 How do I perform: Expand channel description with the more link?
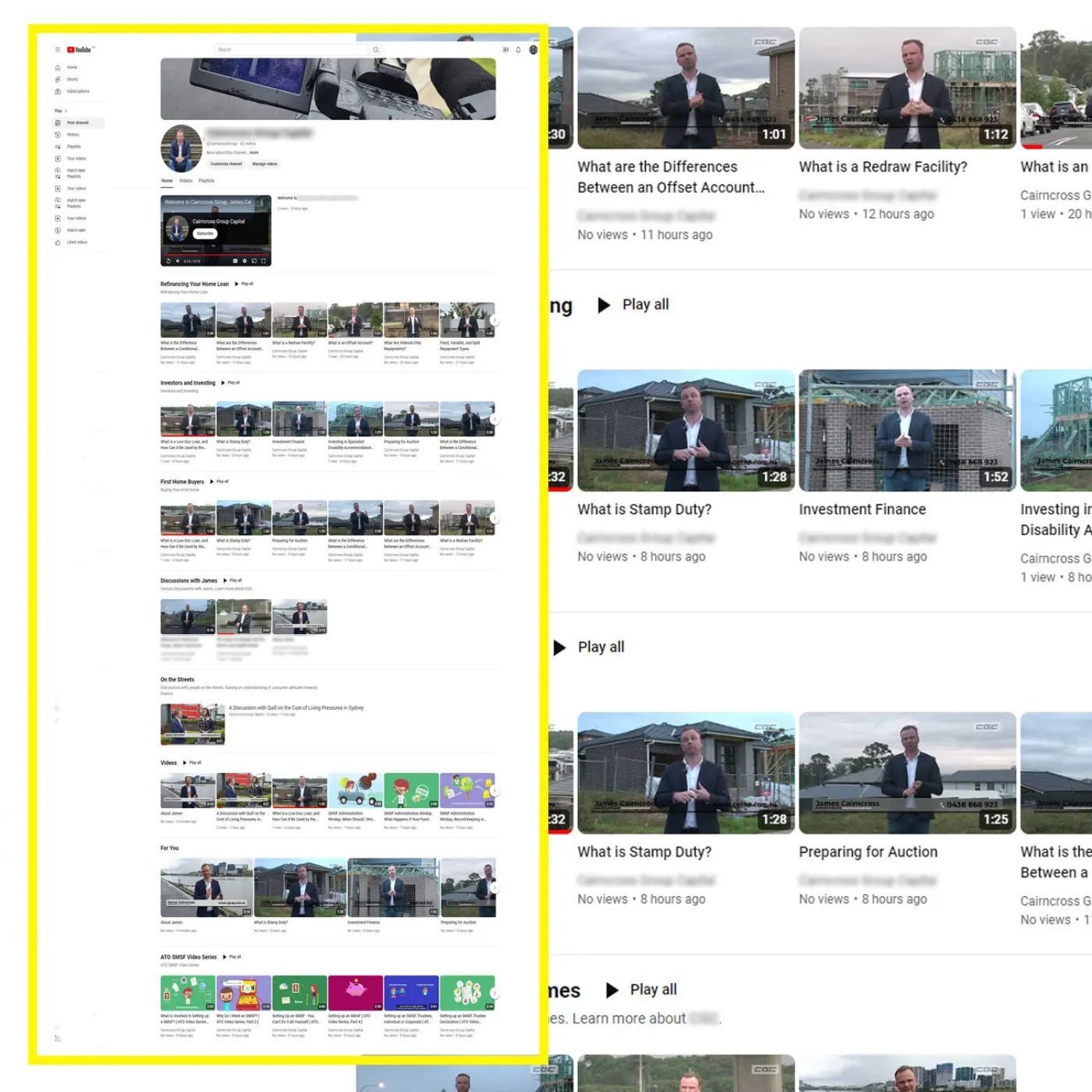tap(254, 153)
